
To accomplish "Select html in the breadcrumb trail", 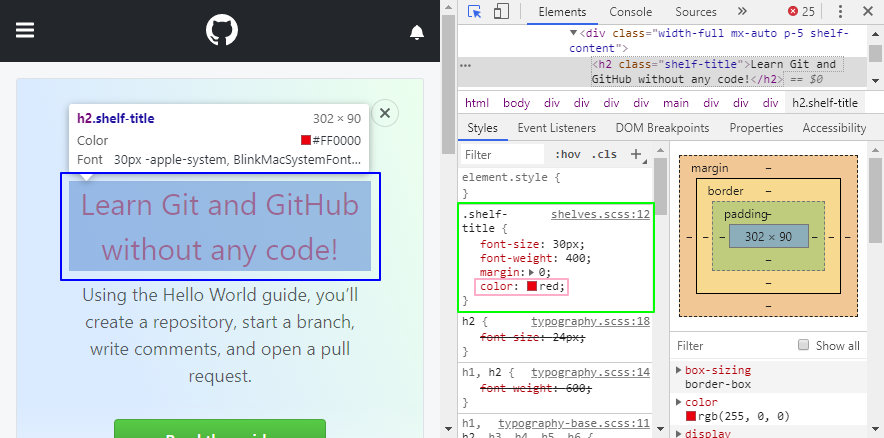I will 476,103.
